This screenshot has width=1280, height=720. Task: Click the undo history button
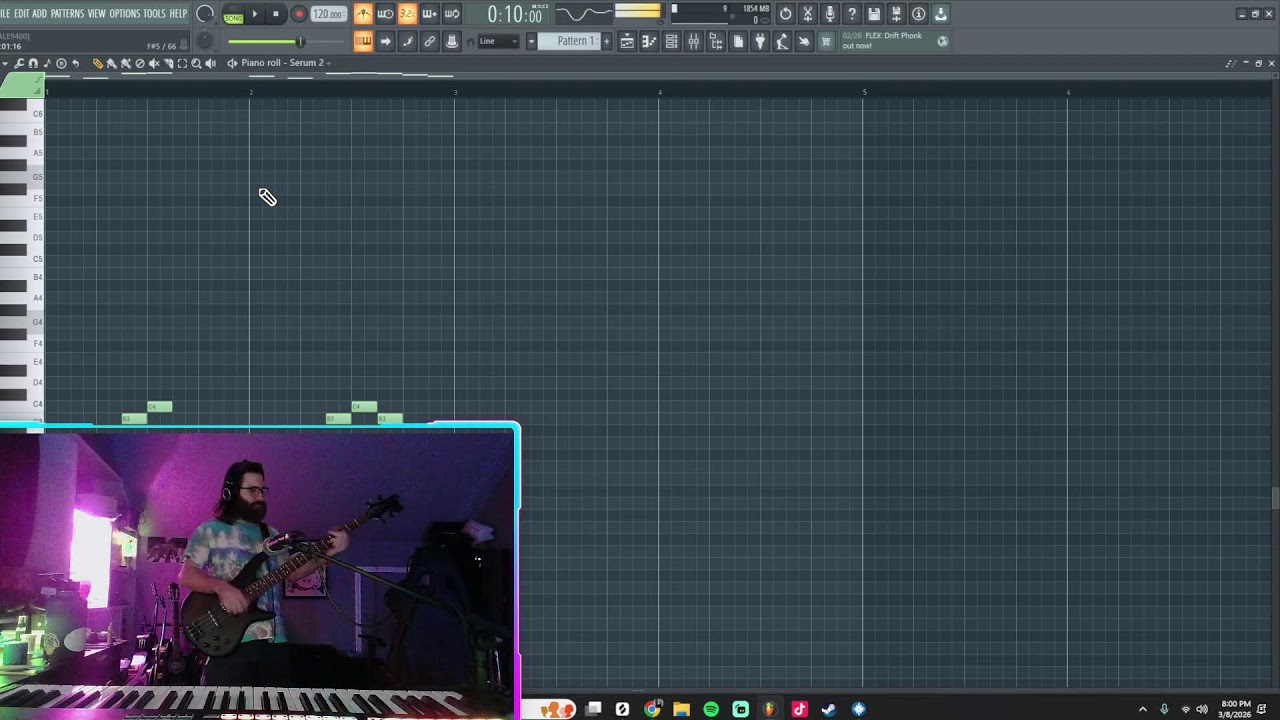coord(786,14)
